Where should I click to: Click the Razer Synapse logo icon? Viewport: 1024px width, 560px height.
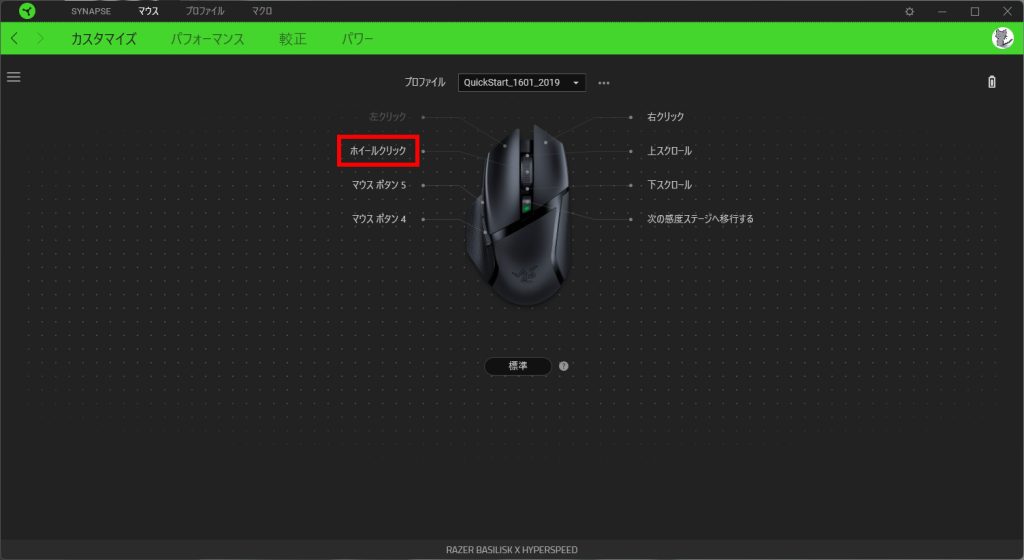coord(27,11)
